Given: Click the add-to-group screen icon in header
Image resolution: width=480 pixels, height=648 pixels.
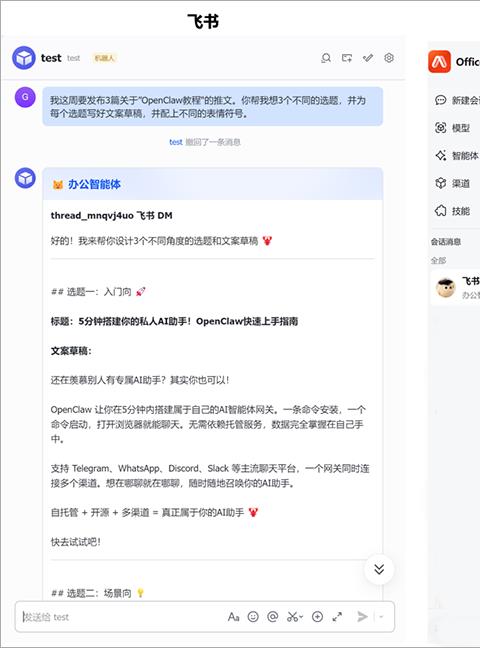Looking at the screenshot, I should [347, 58].
